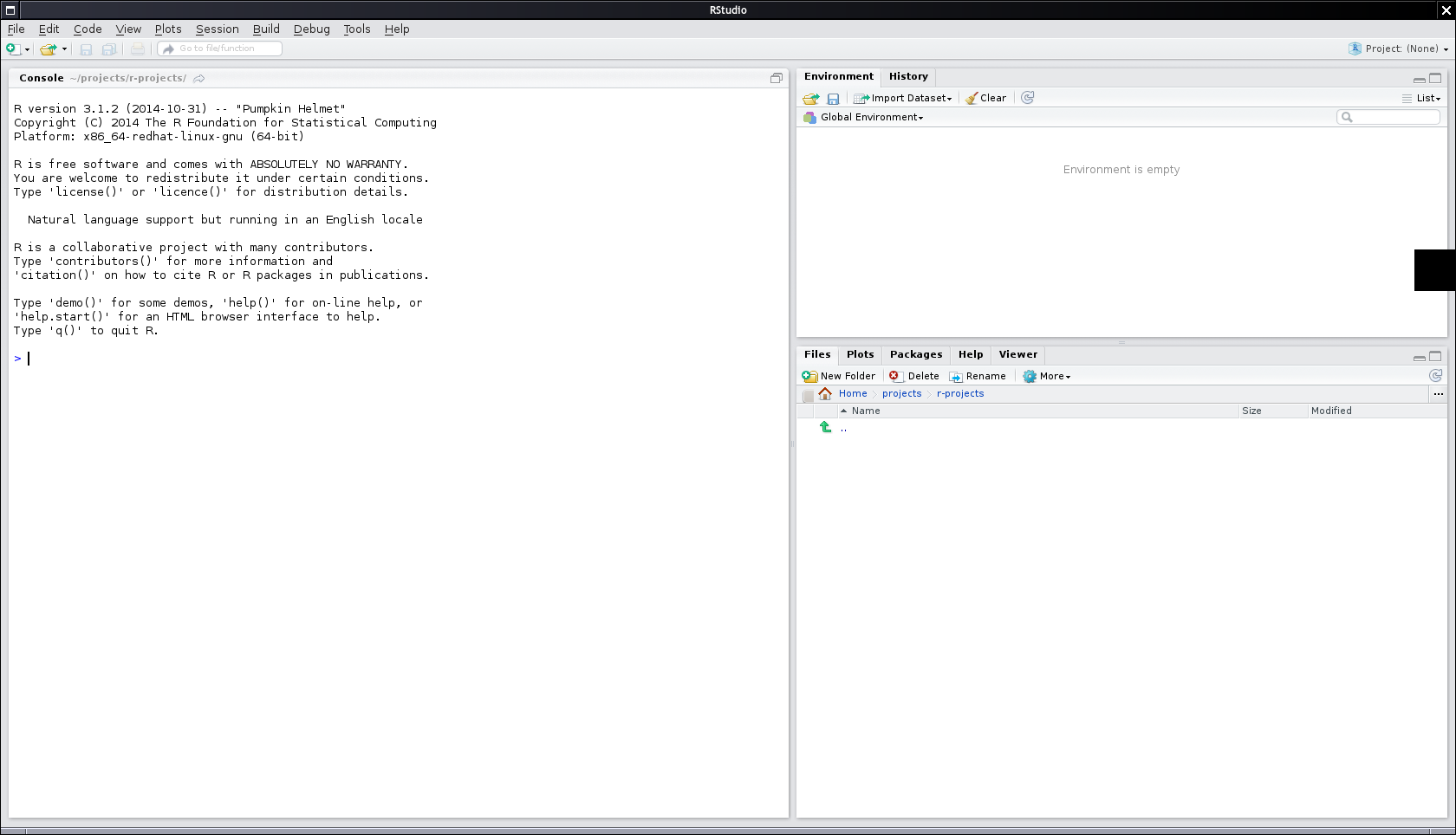1456x835 pixels.
Task: Maximize the Console pane
Action: 777,78
